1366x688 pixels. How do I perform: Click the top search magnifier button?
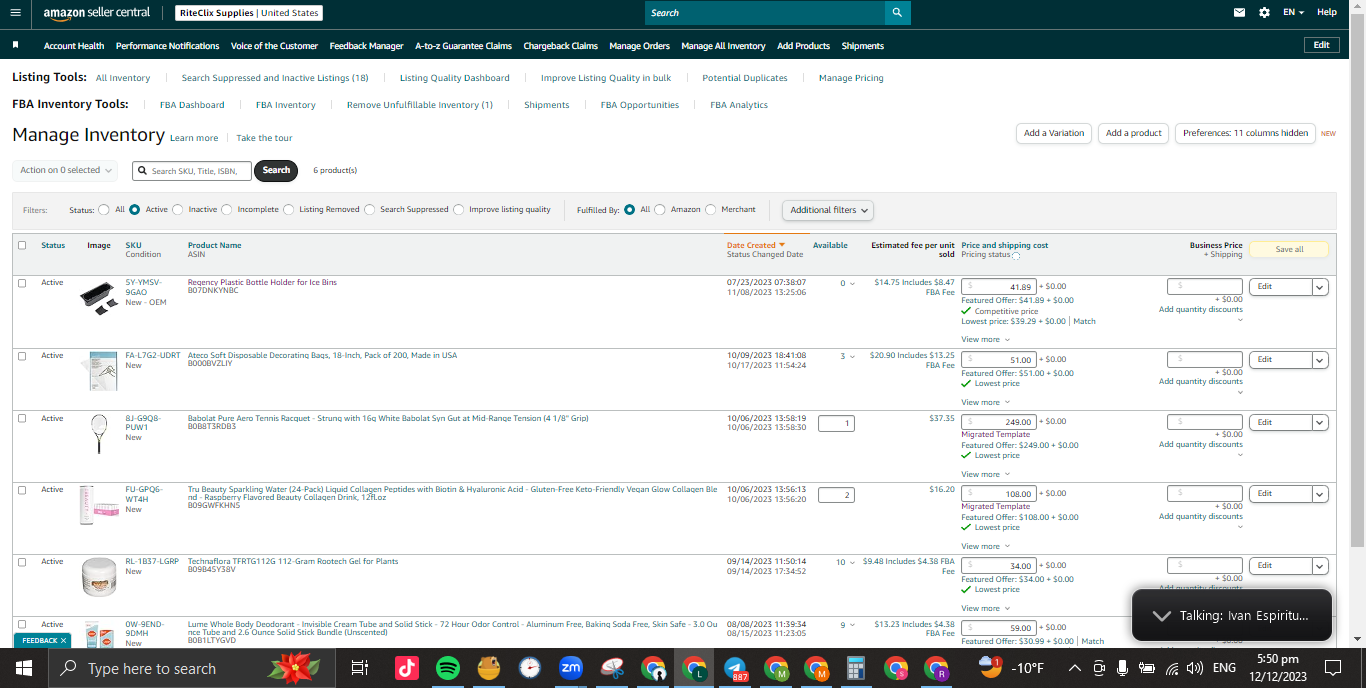pos(898,12)
